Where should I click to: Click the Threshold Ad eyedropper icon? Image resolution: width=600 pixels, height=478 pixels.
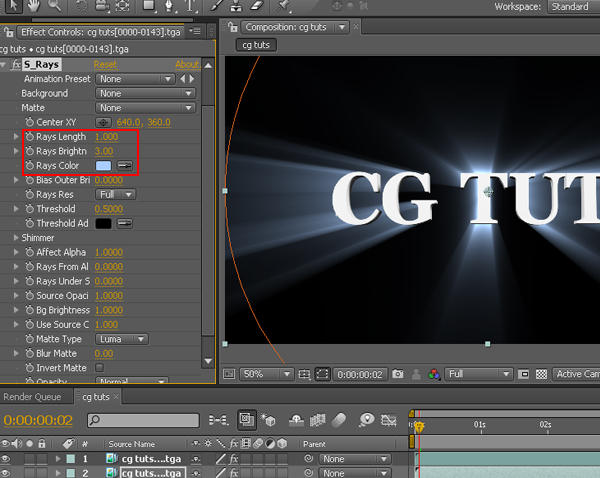127,223
